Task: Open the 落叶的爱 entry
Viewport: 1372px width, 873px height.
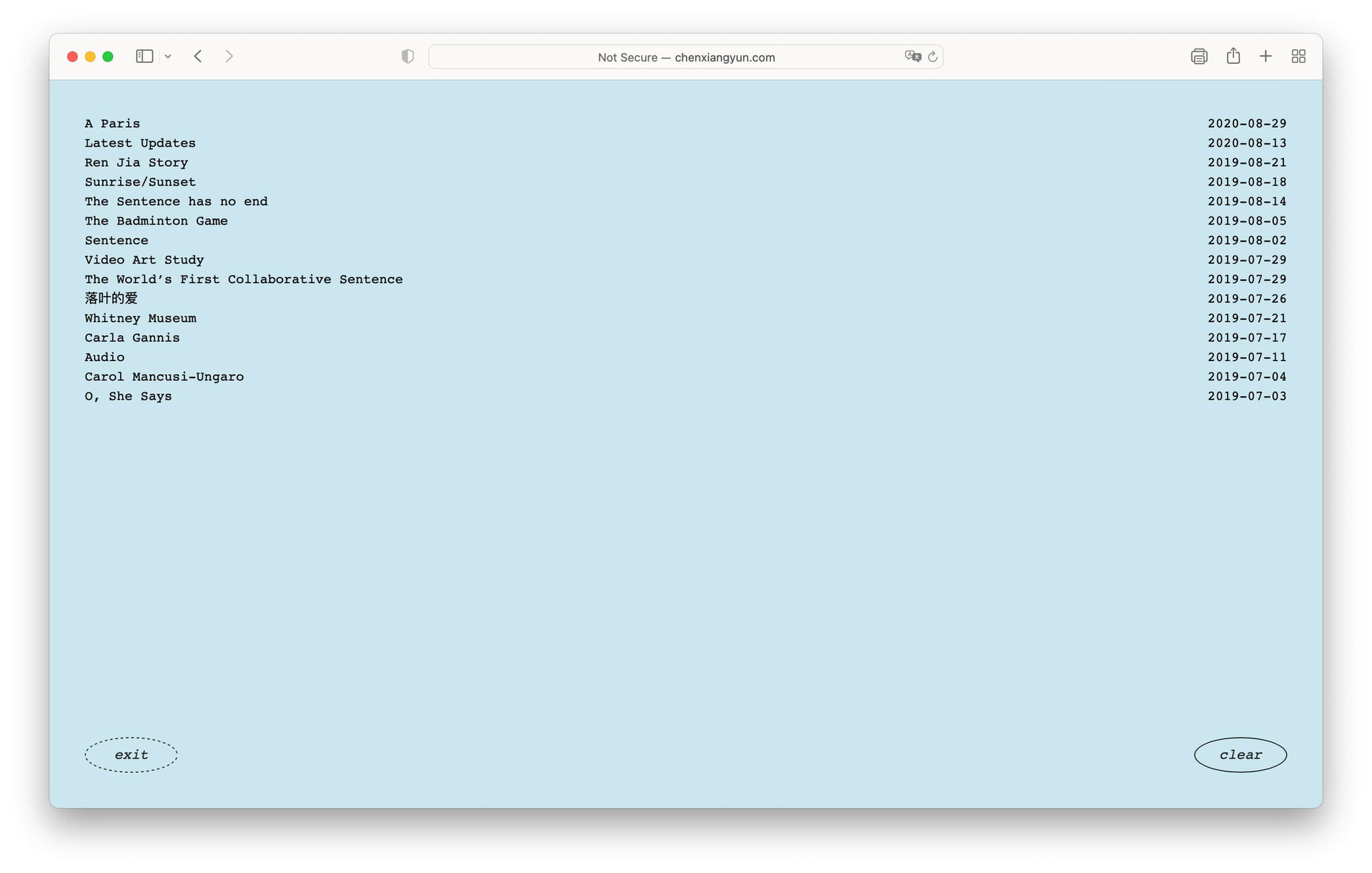Action: click(x=111, y=299)
